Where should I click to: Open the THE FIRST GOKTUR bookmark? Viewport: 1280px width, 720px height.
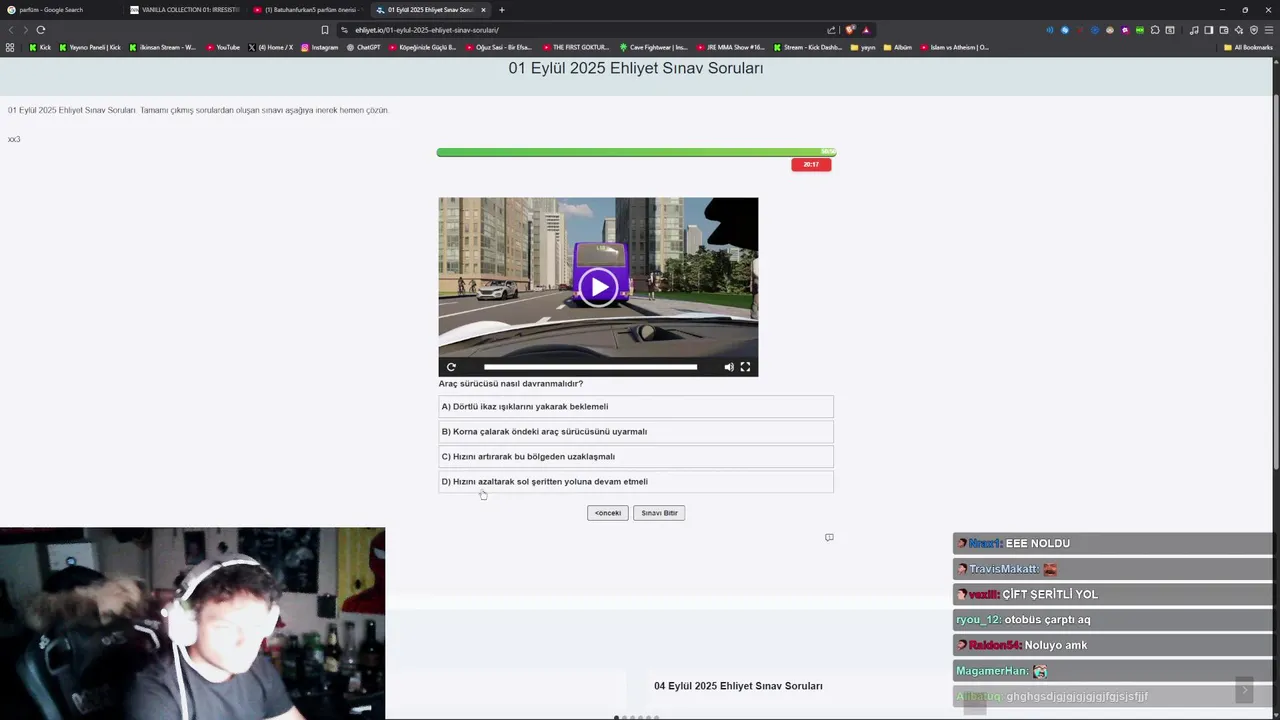tap(576, 47)
